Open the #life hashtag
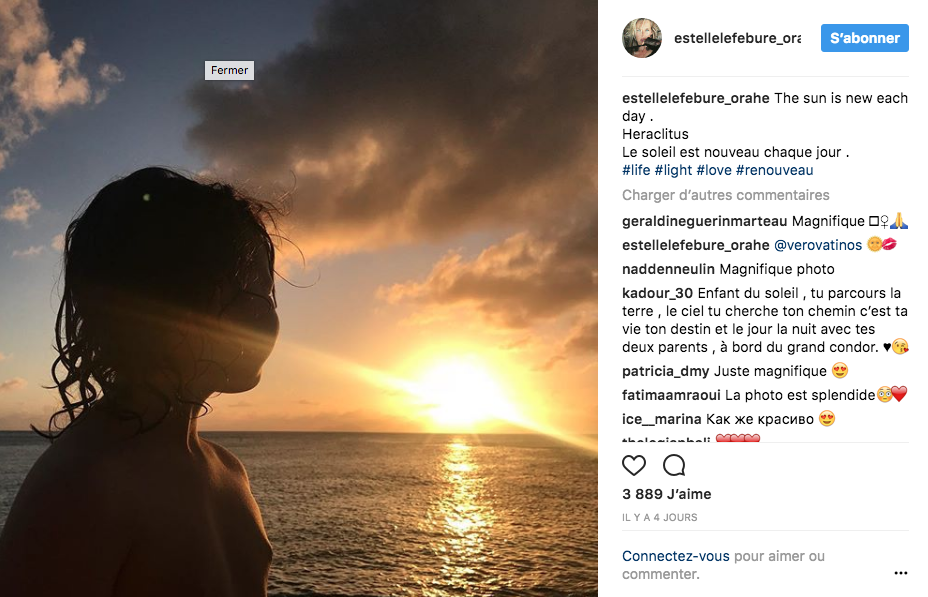Image resolution: width=928 pixels, height=597 pixels. 636,171
